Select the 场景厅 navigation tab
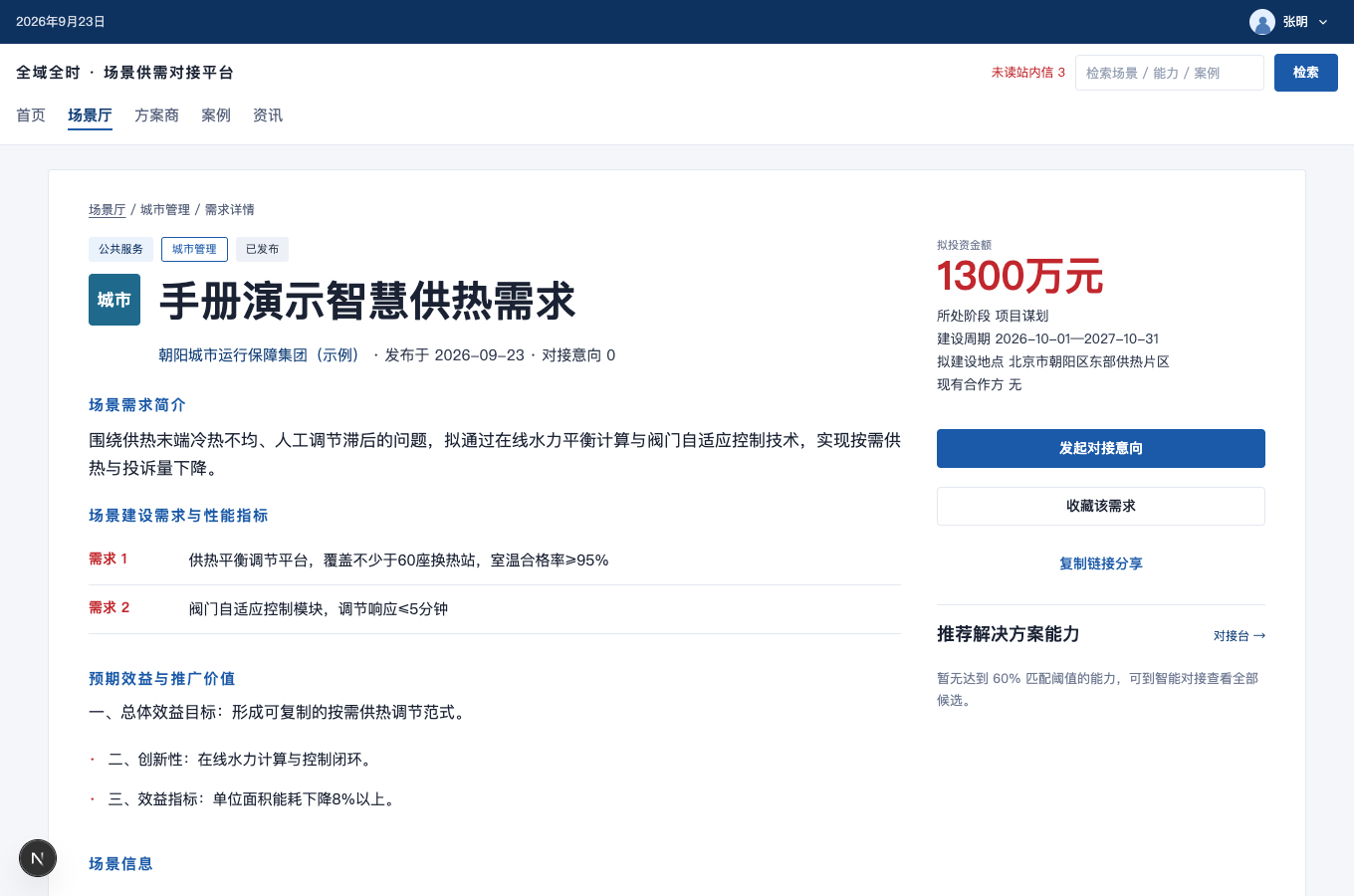The height and width of the screenshot is (896, 1354). (x=90, y=115)
